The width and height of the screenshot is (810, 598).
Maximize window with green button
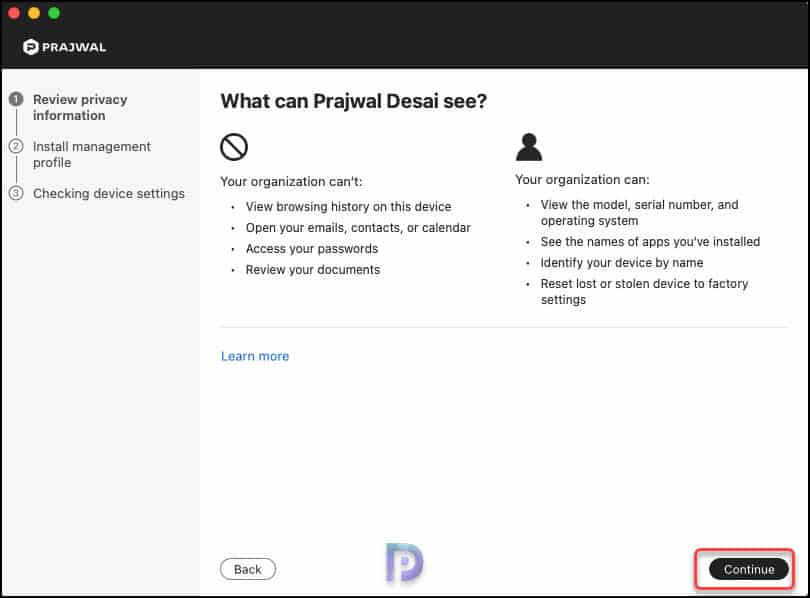(54, 13)
